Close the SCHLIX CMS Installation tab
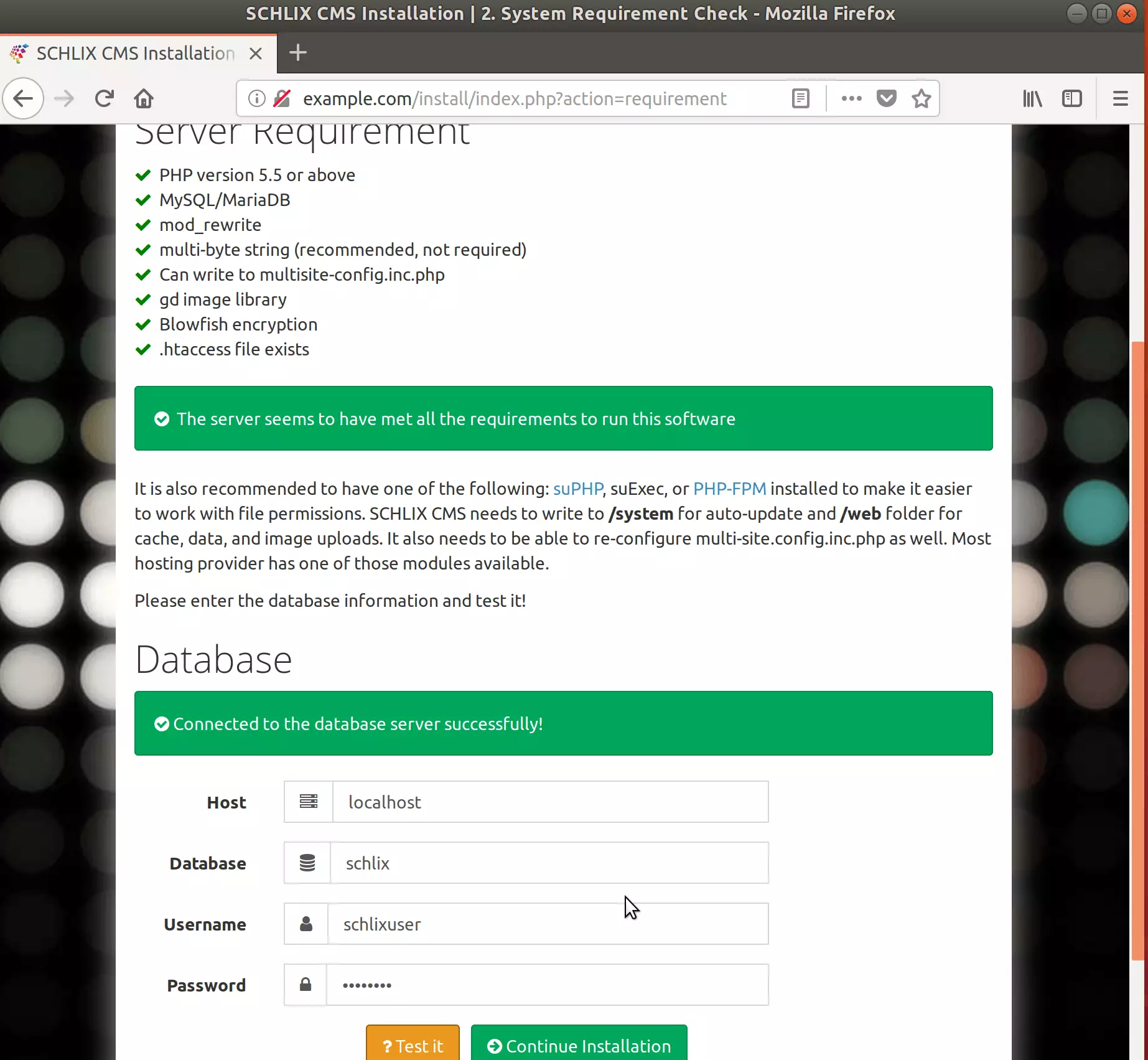This screenshot has height=1060, width=1148. (255, 54)
